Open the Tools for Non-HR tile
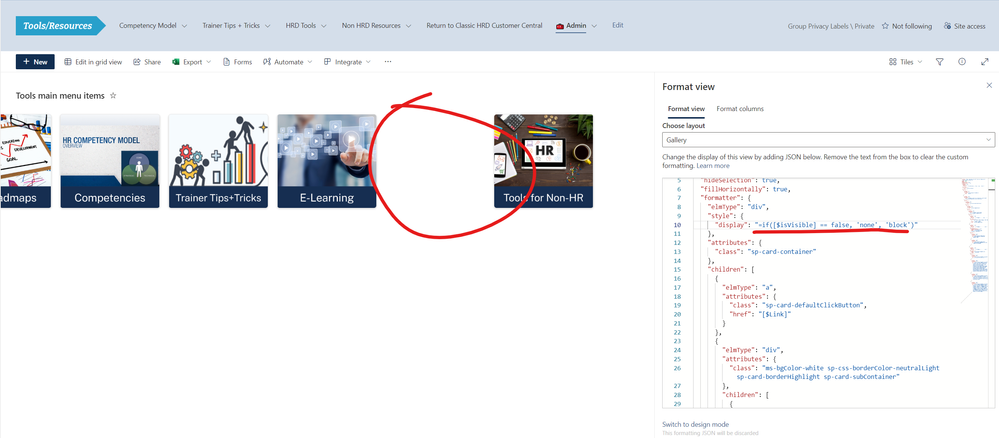This screenshot has height=438, width=999. click(543, 161)
